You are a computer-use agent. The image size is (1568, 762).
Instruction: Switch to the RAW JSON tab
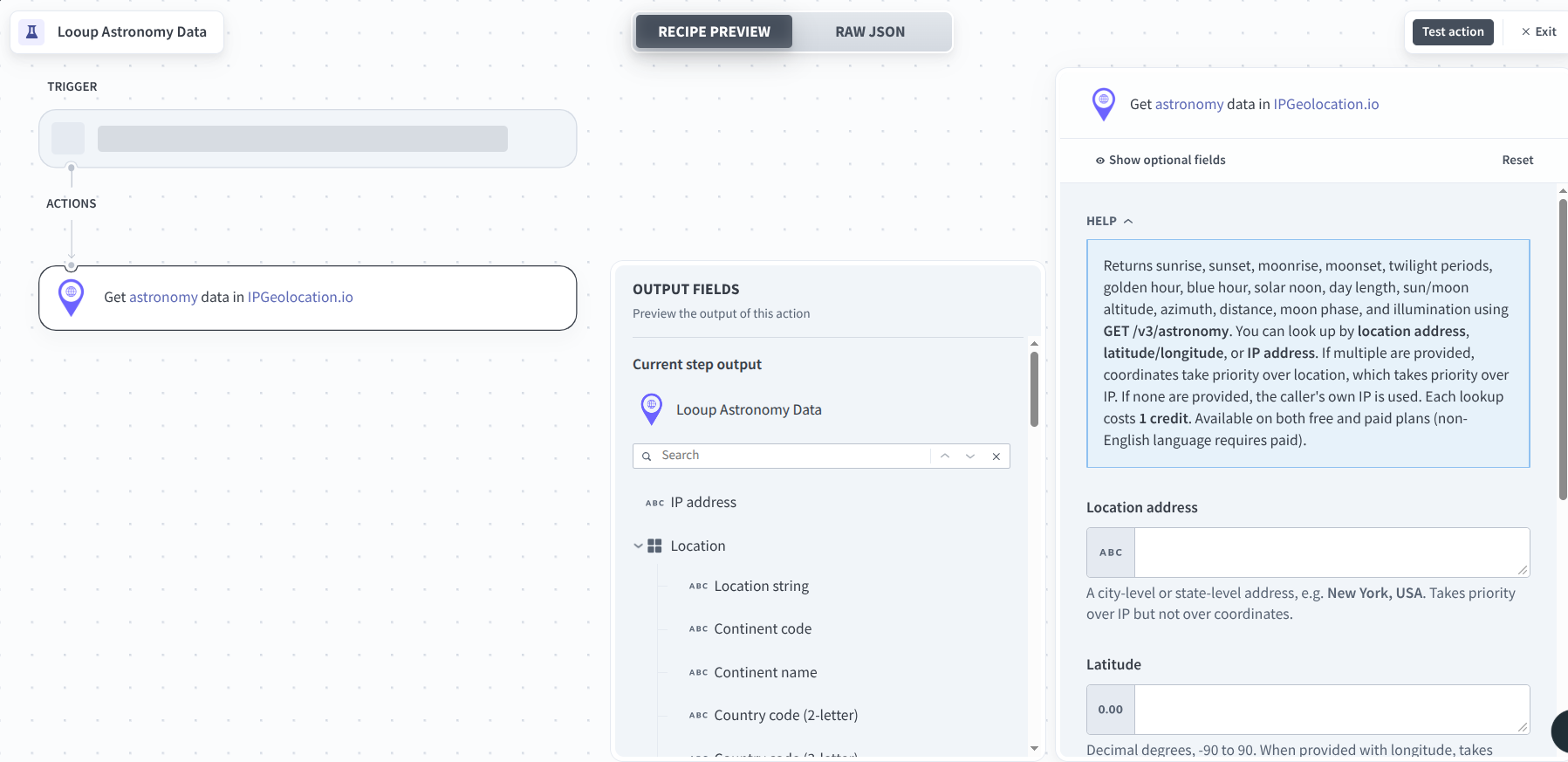pos(870,32)
